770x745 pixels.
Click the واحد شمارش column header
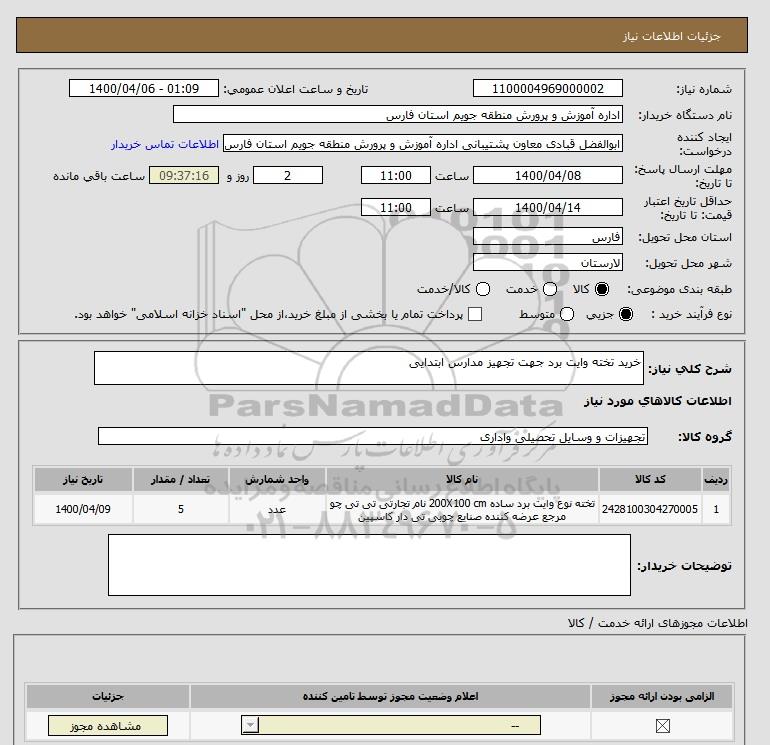coord(277,479)
